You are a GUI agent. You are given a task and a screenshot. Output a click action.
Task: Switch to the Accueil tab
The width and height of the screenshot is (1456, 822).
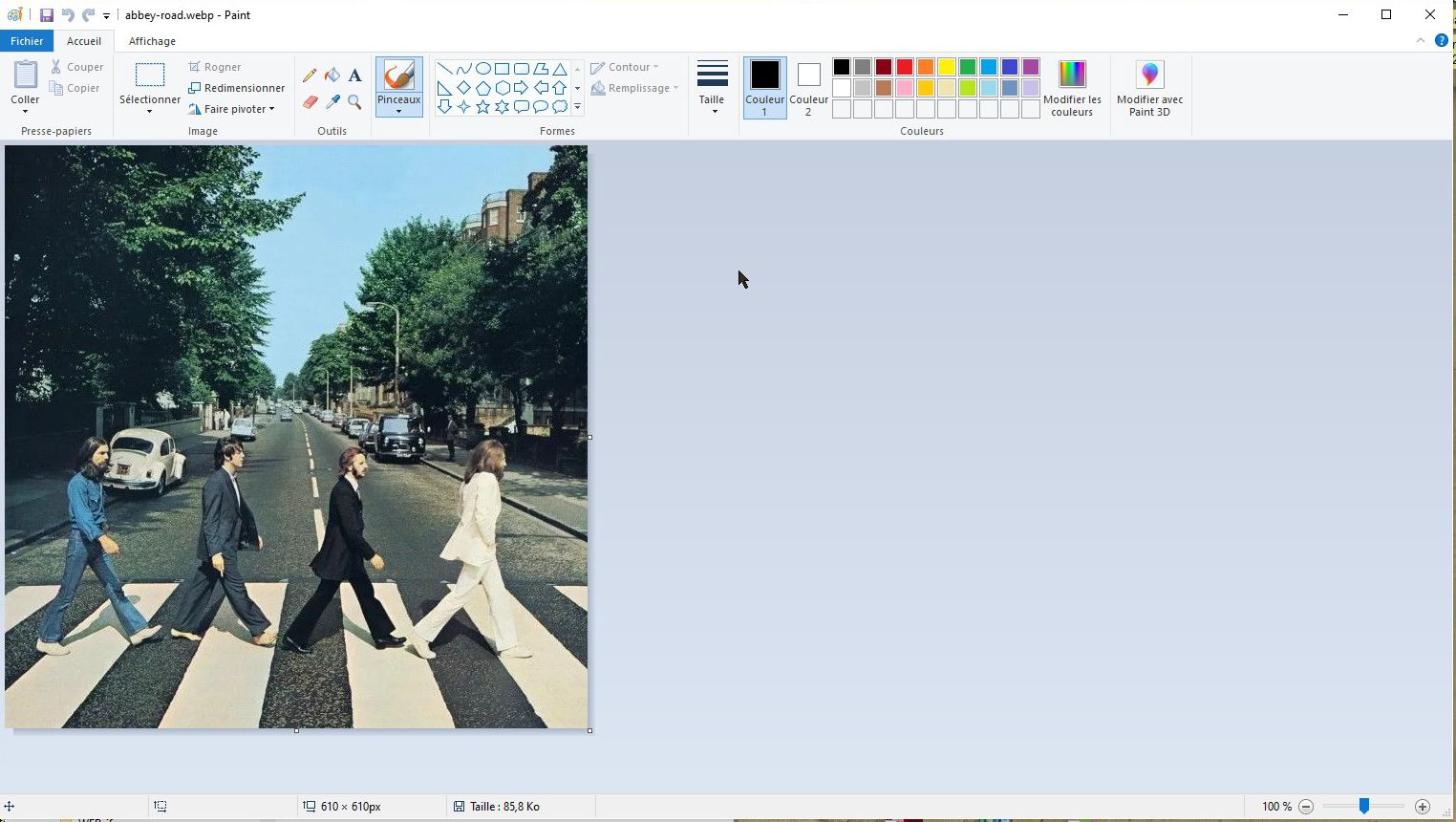(x=84, y=41)
